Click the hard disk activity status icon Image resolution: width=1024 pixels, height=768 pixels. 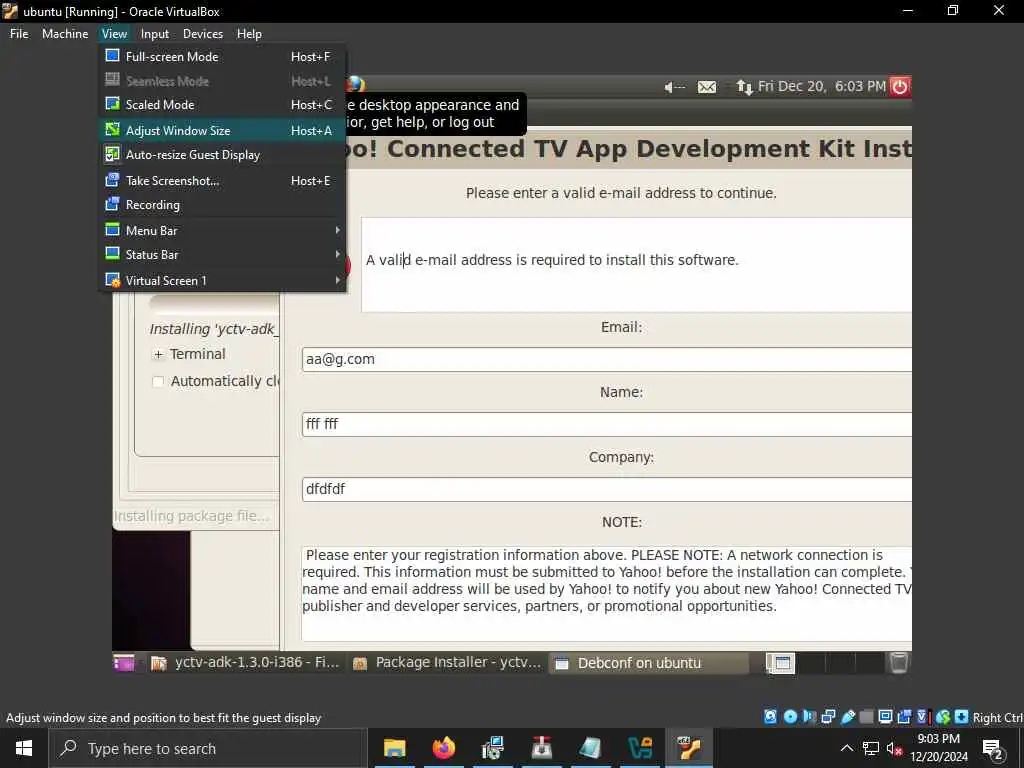click(771, 717)
